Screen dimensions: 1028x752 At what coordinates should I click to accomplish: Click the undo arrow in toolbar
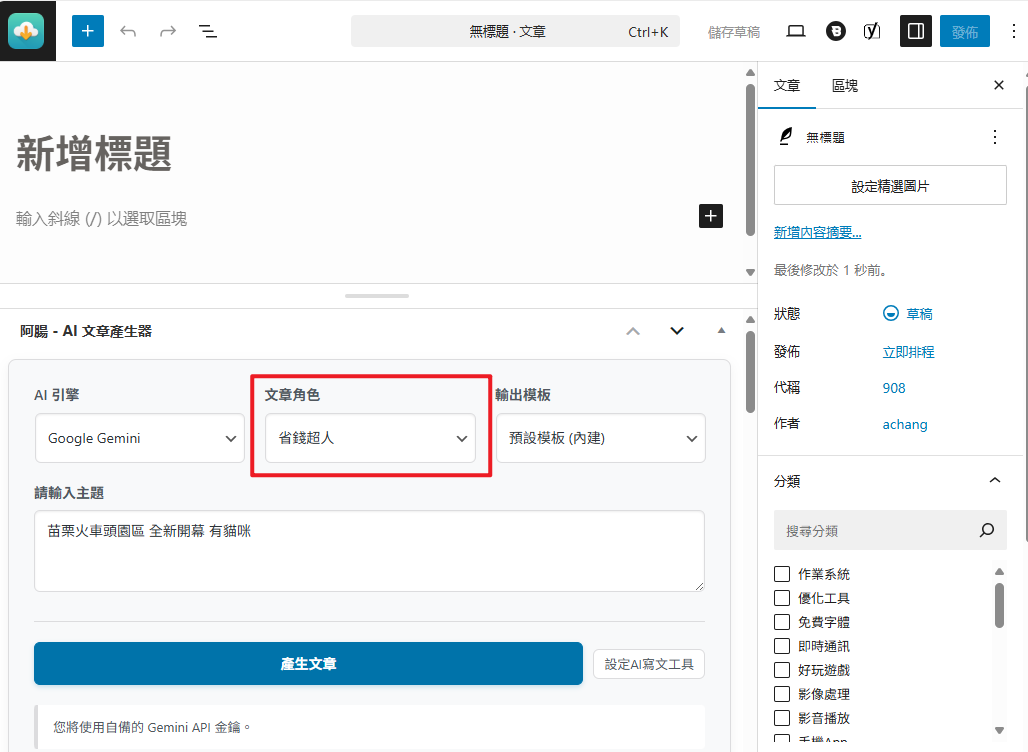pyautogui.click(x=128, y=31)
